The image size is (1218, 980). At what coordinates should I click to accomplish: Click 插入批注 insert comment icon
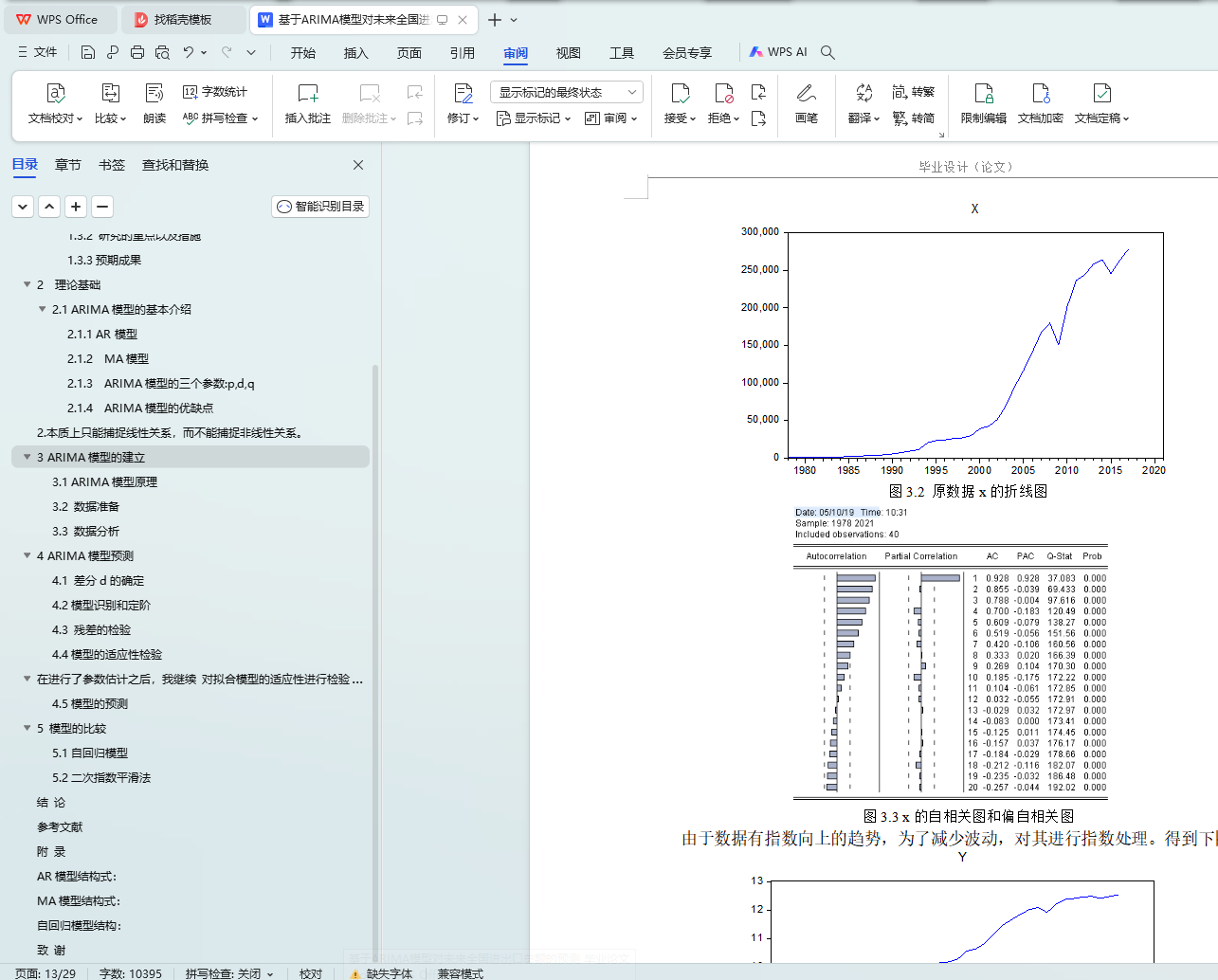(308, 93)
